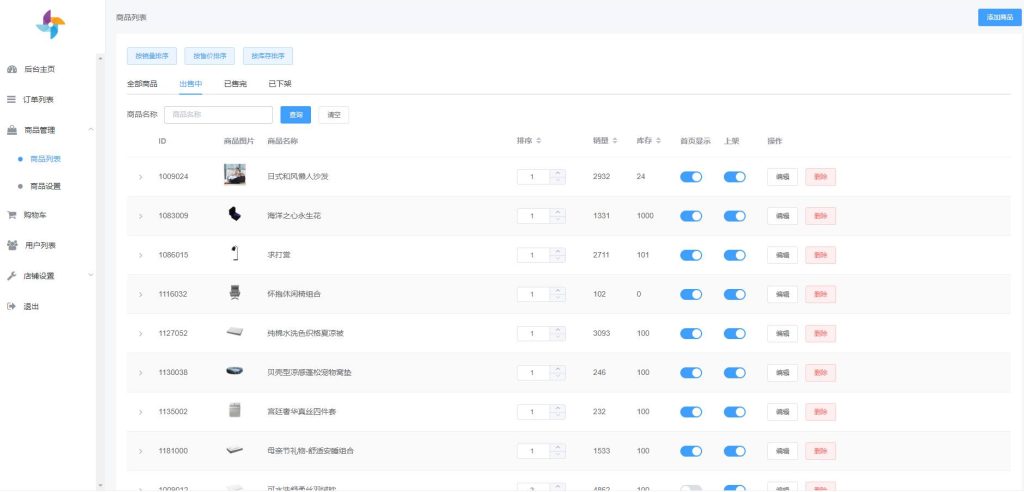Open thumbnail of 贝壳型凉感蓬松宠物窝垫

(234, 370)
